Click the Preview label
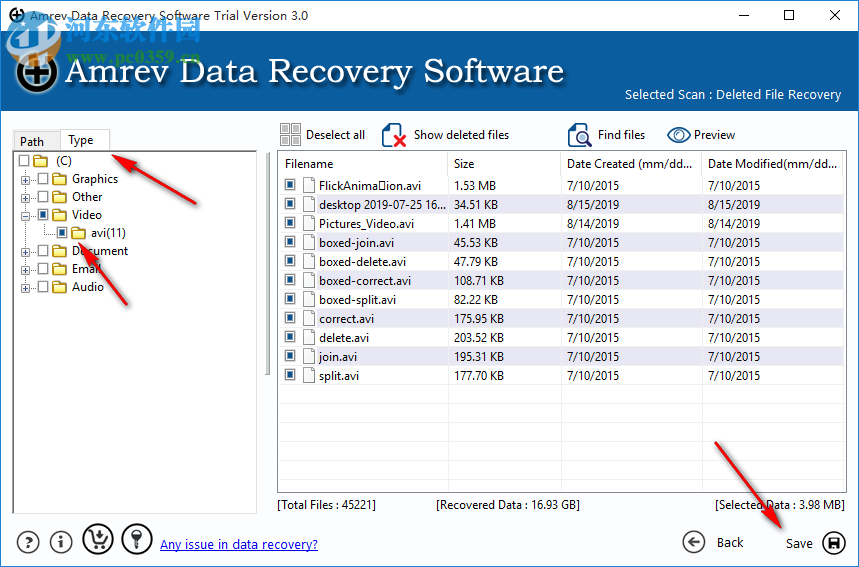859x567 pixels. [714, 135]
